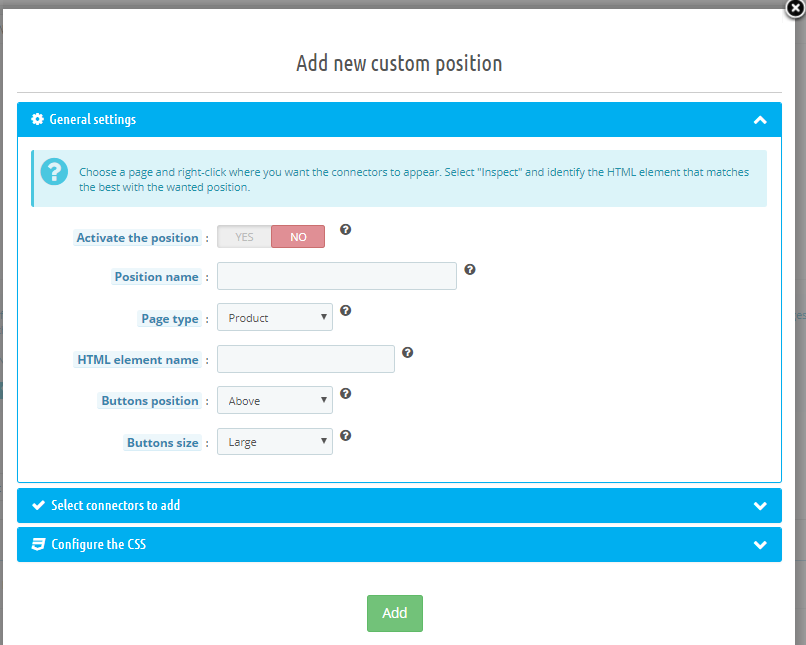Click the help icon beside HTML element name
This screenshot has width=806, height=645.
408,352
